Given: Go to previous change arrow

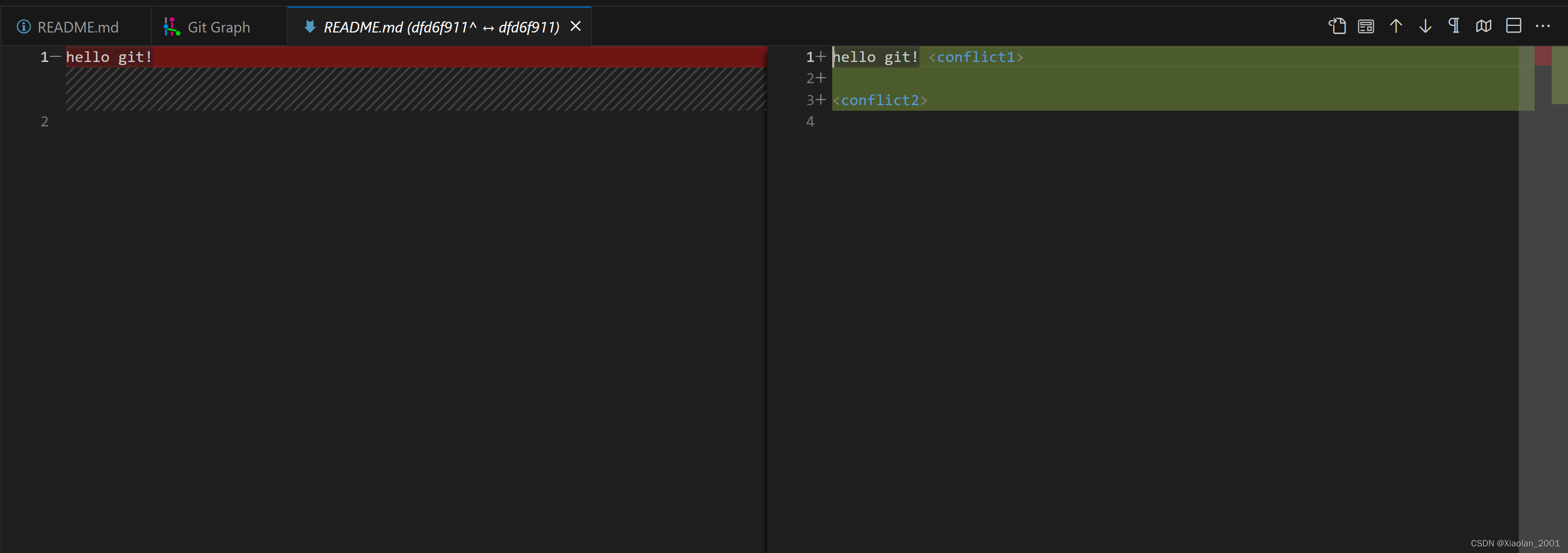Looking at the screenshot, I should (x=1396, y=26).
